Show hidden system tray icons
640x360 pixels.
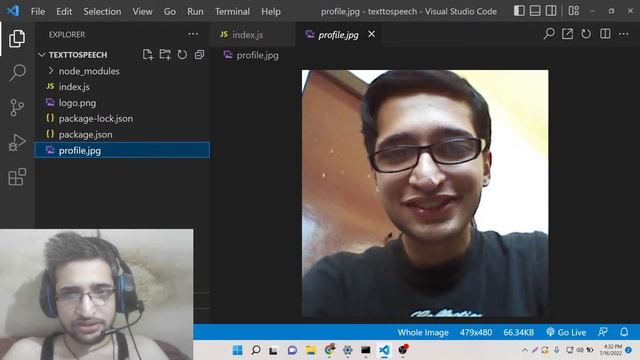[x=525, y=350]
